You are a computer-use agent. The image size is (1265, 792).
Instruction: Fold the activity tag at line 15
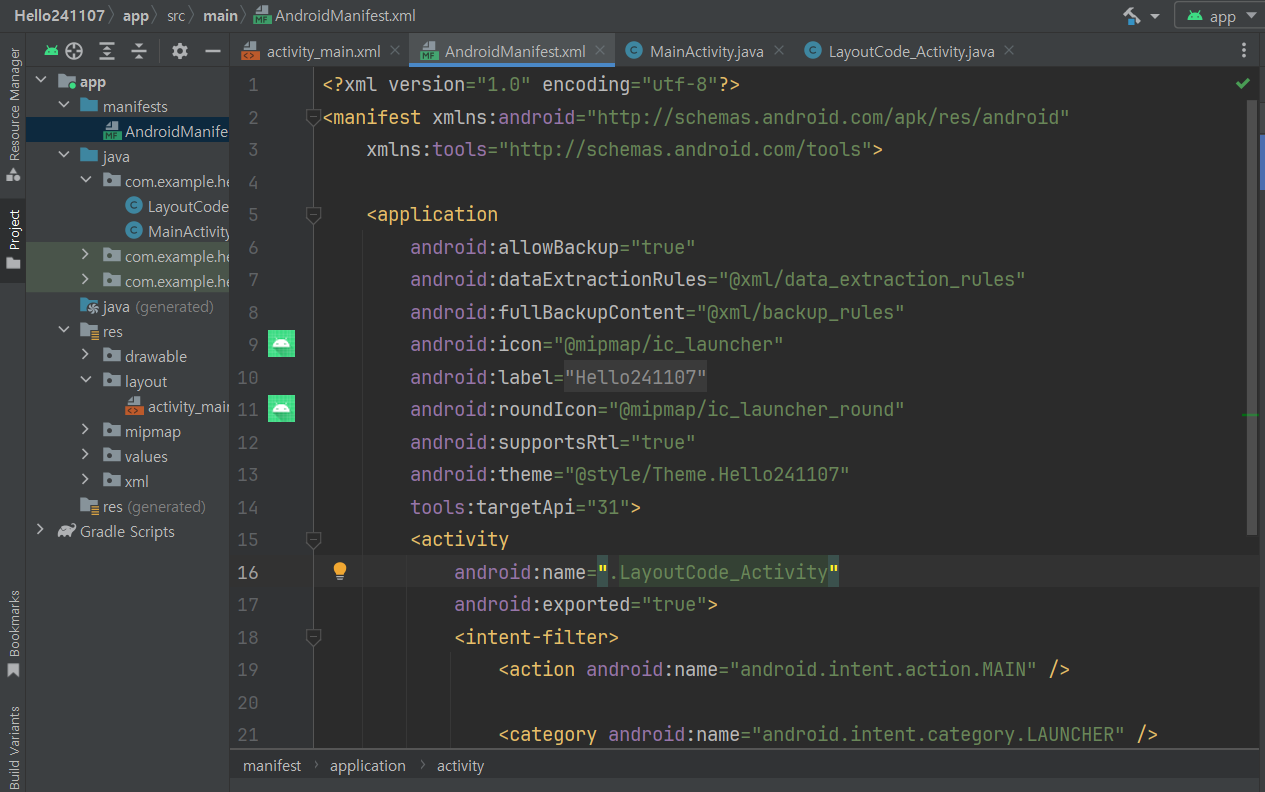tap(313, 539)
